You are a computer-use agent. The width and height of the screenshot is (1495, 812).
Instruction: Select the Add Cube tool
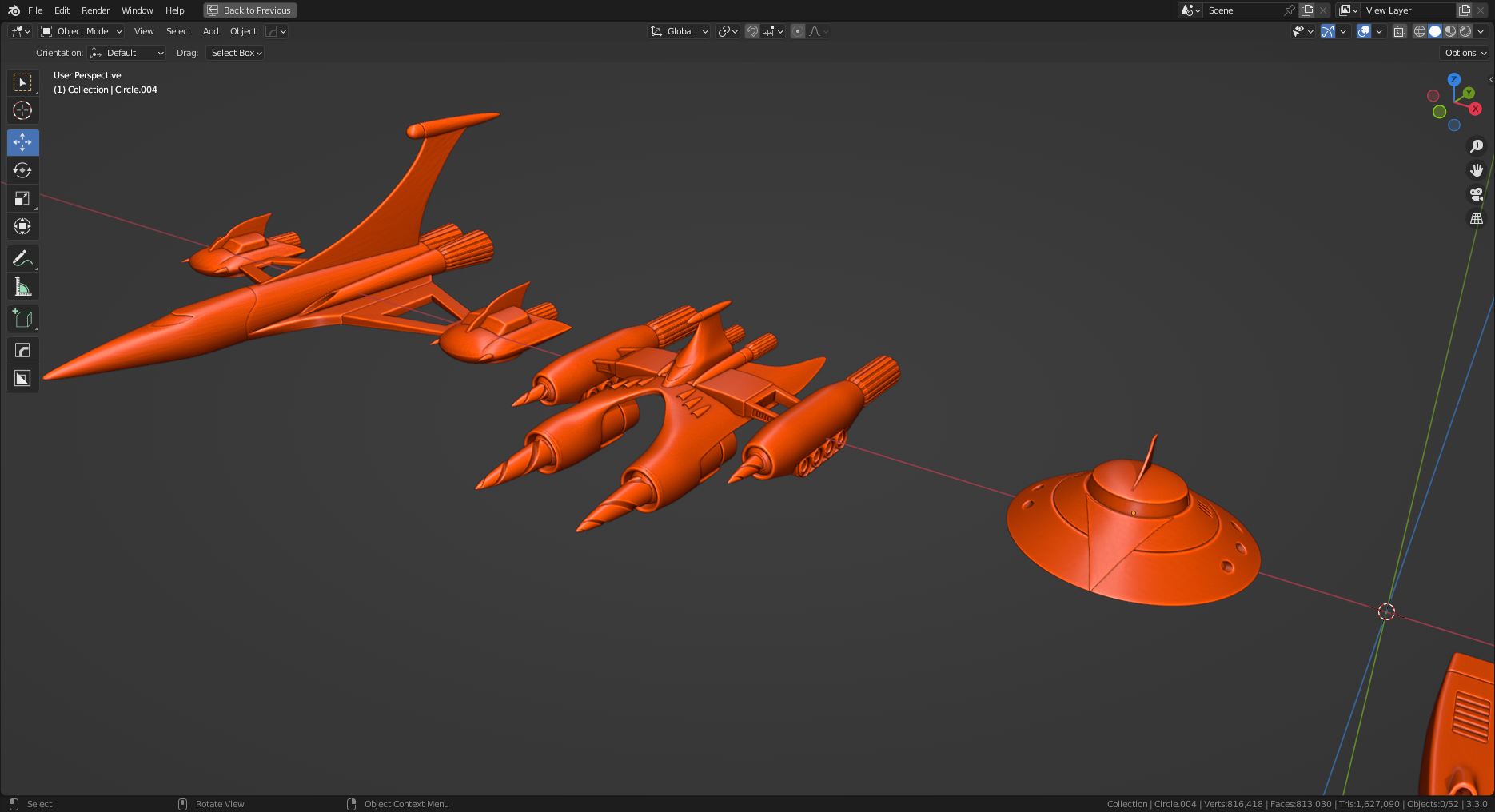coord(22,318)
